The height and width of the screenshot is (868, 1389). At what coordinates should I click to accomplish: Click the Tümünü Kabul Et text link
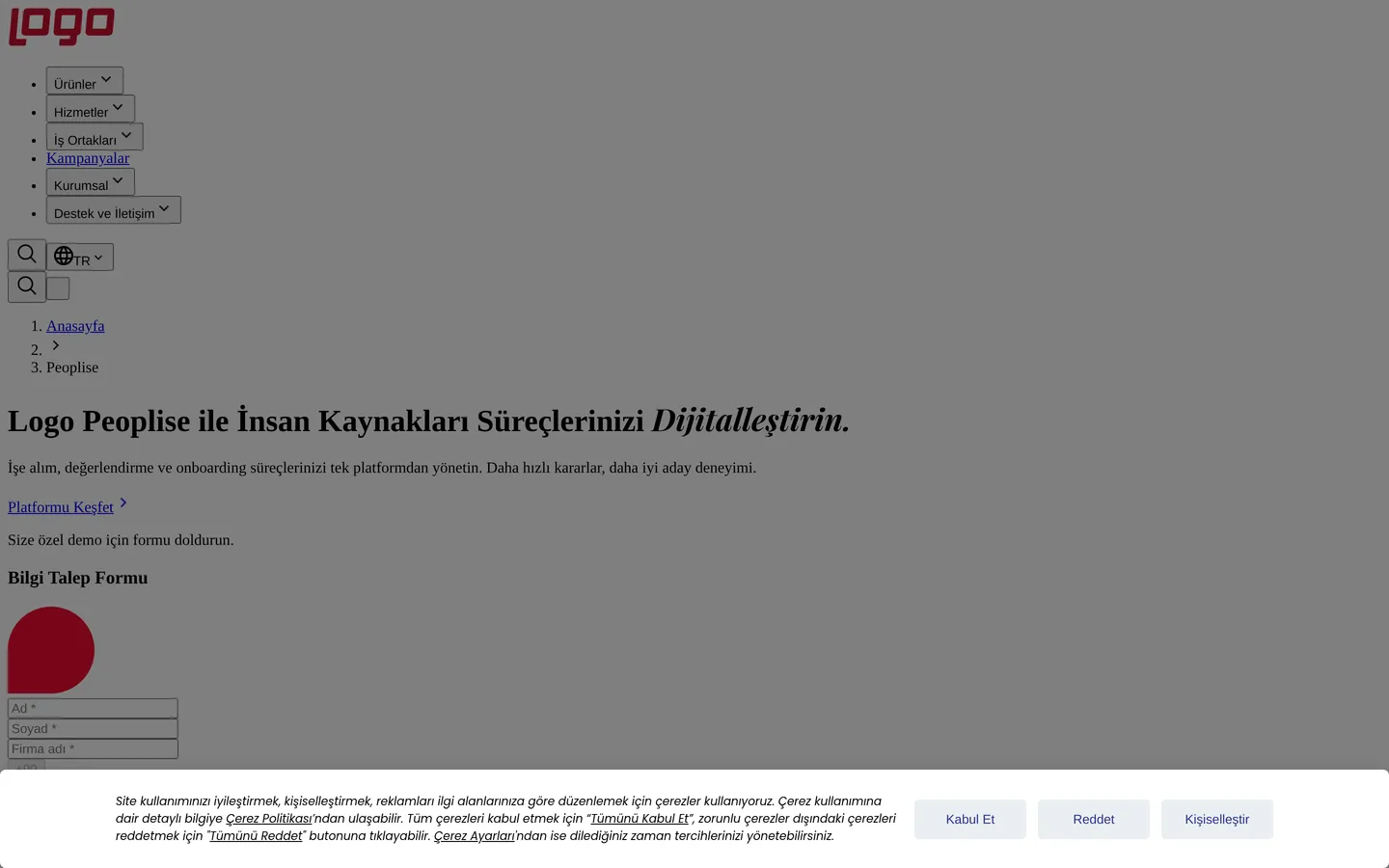tap(640, 819)
